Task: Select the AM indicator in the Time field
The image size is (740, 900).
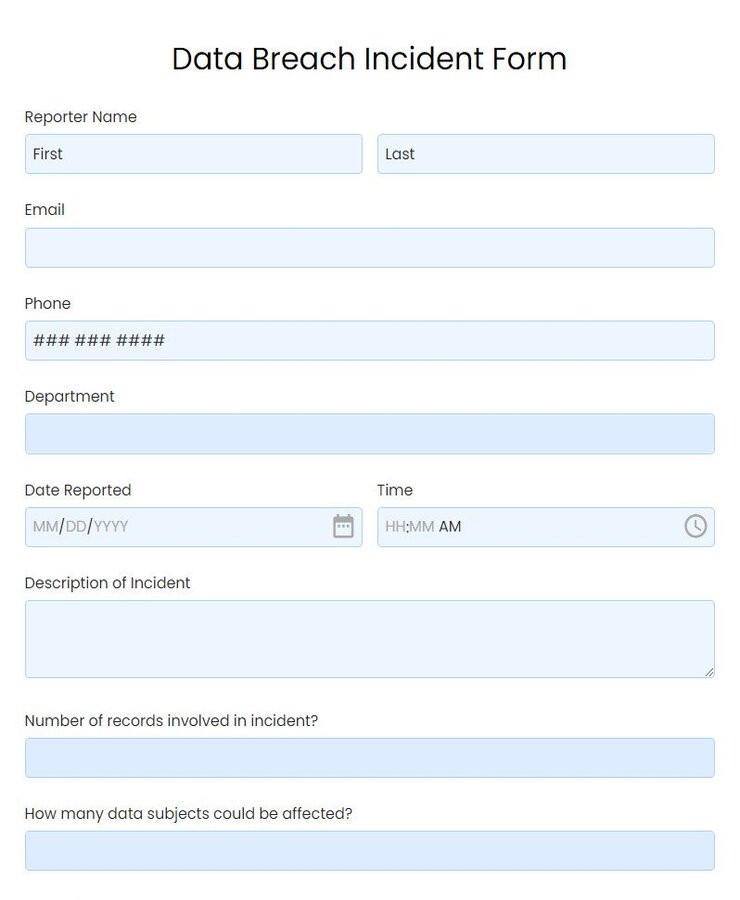Action: tap(451, 526)
